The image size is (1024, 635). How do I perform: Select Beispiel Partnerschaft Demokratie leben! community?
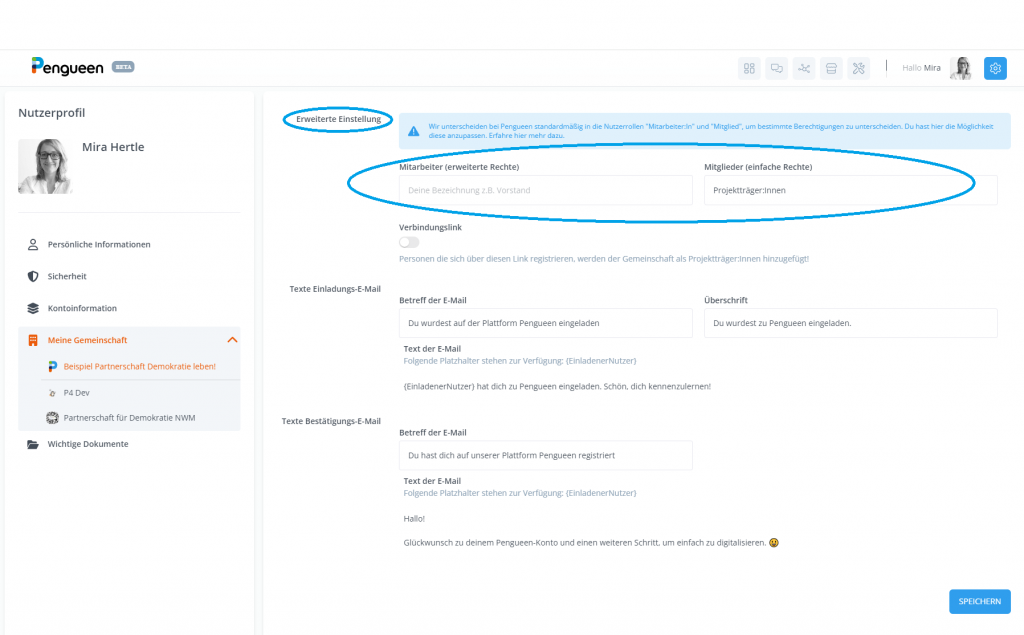point(139,366)
